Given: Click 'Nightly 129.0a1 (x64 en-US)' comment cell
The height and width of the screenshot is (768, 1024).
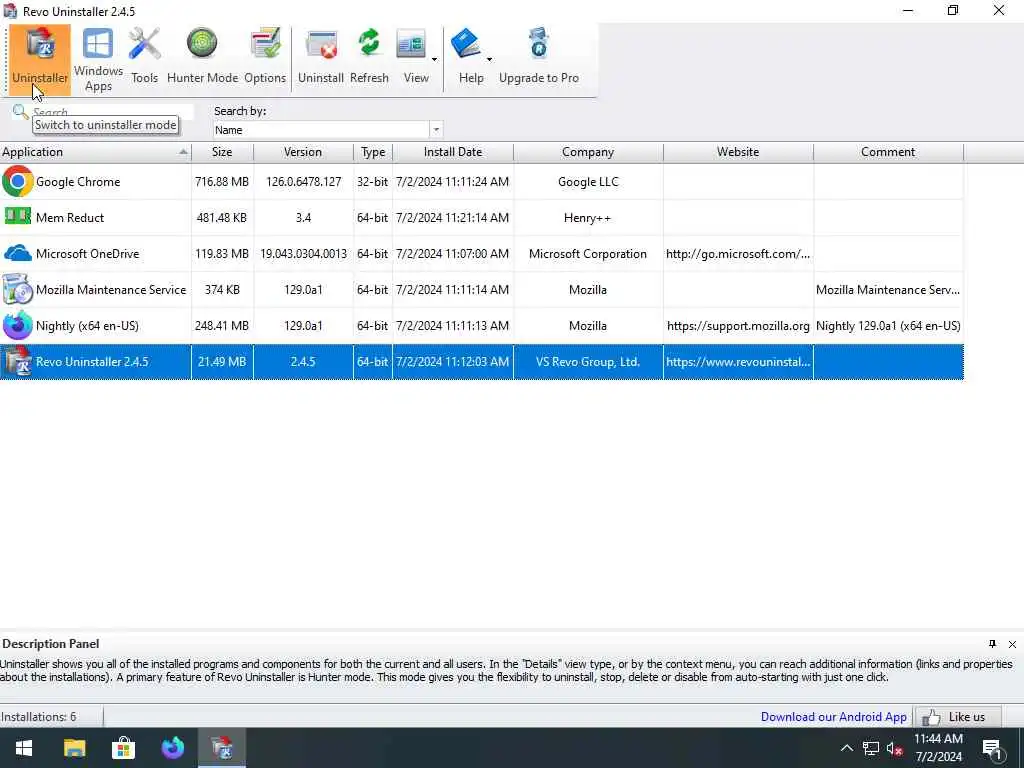Looking at the screenshot, I should [888, 325].
